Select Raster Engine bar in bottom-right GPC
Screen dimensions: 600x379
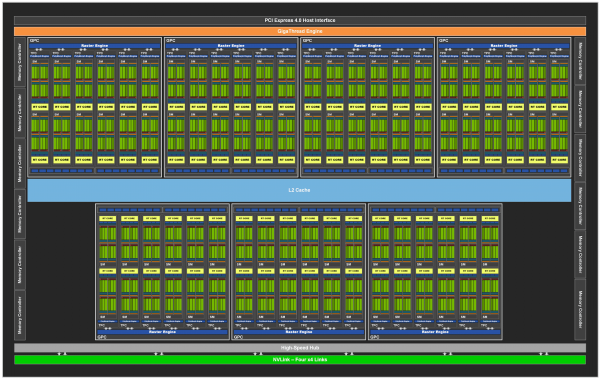[x=435, y=332]
